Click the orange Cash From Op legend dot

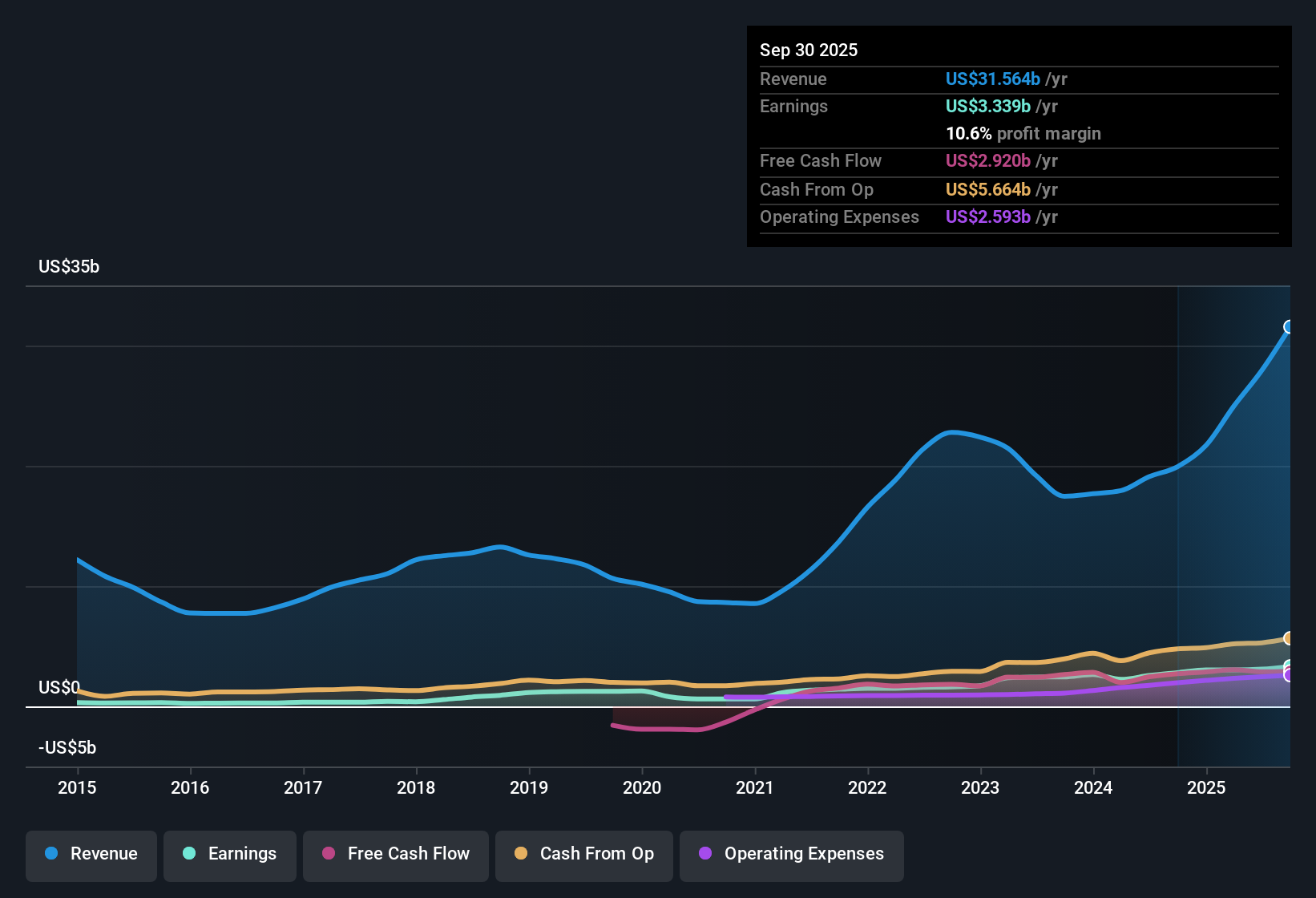tap(521, 854)
